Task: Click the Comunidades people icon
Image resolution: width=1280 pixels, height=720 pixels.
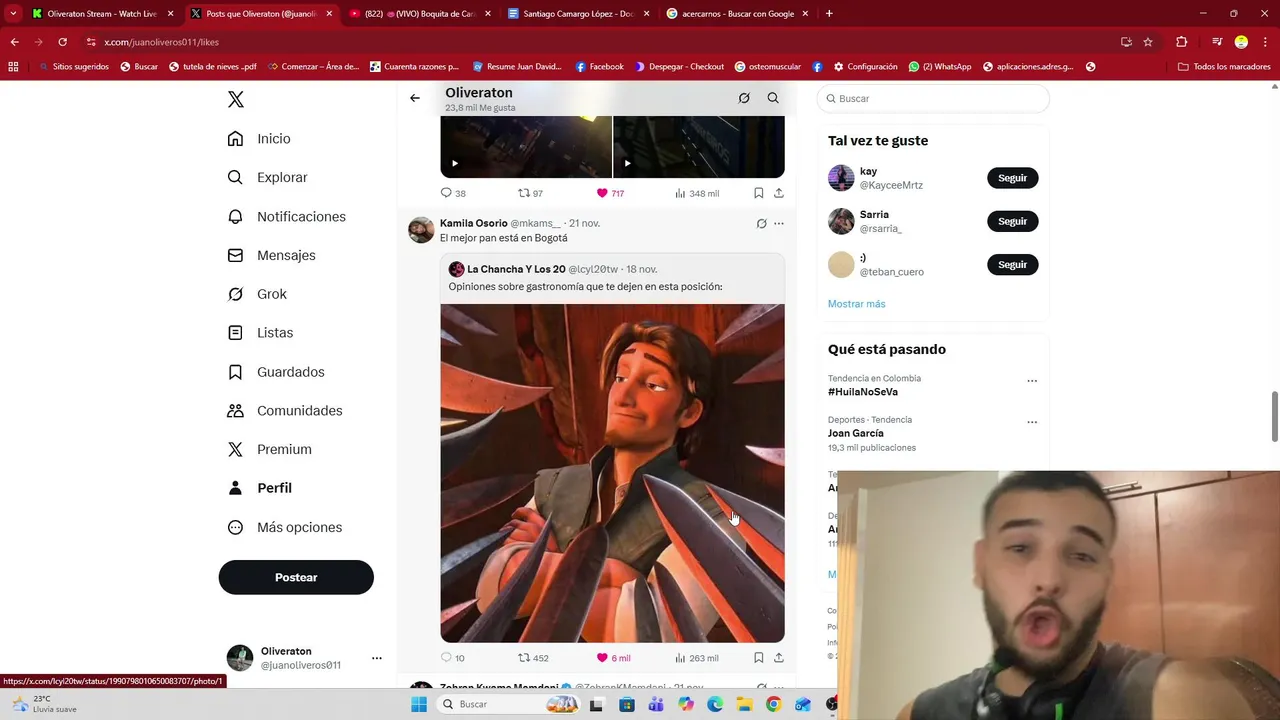Action: (235, 410)
